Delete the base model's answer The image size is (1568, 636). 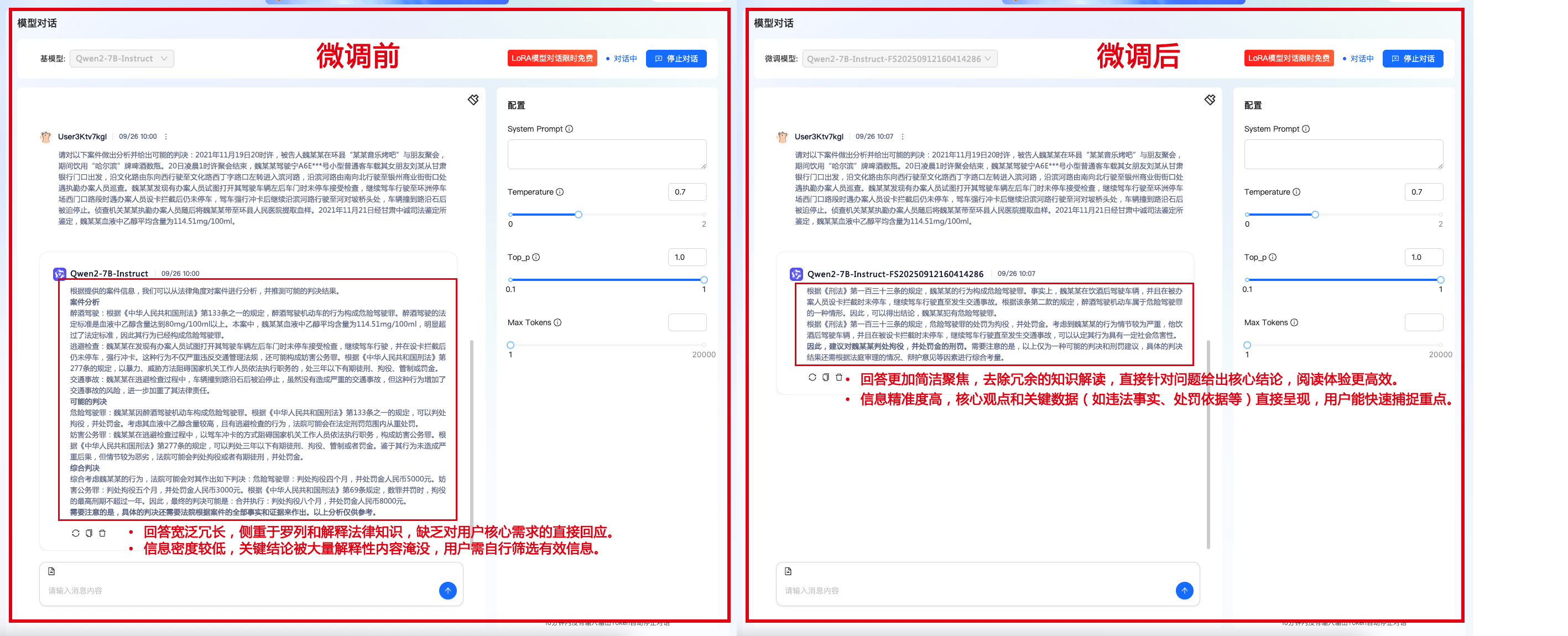click(x=103, y=533)
